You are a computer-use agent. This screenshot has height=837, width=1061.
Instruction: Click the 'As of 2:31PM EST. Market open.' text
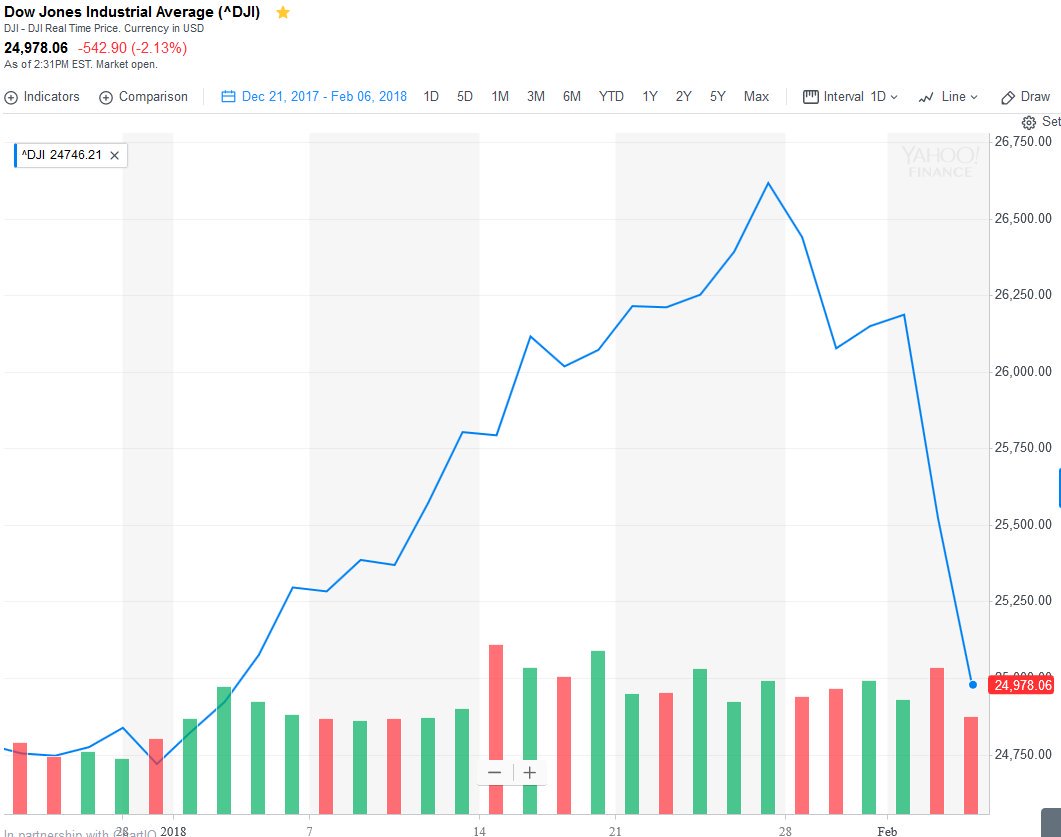click(81, 64)
